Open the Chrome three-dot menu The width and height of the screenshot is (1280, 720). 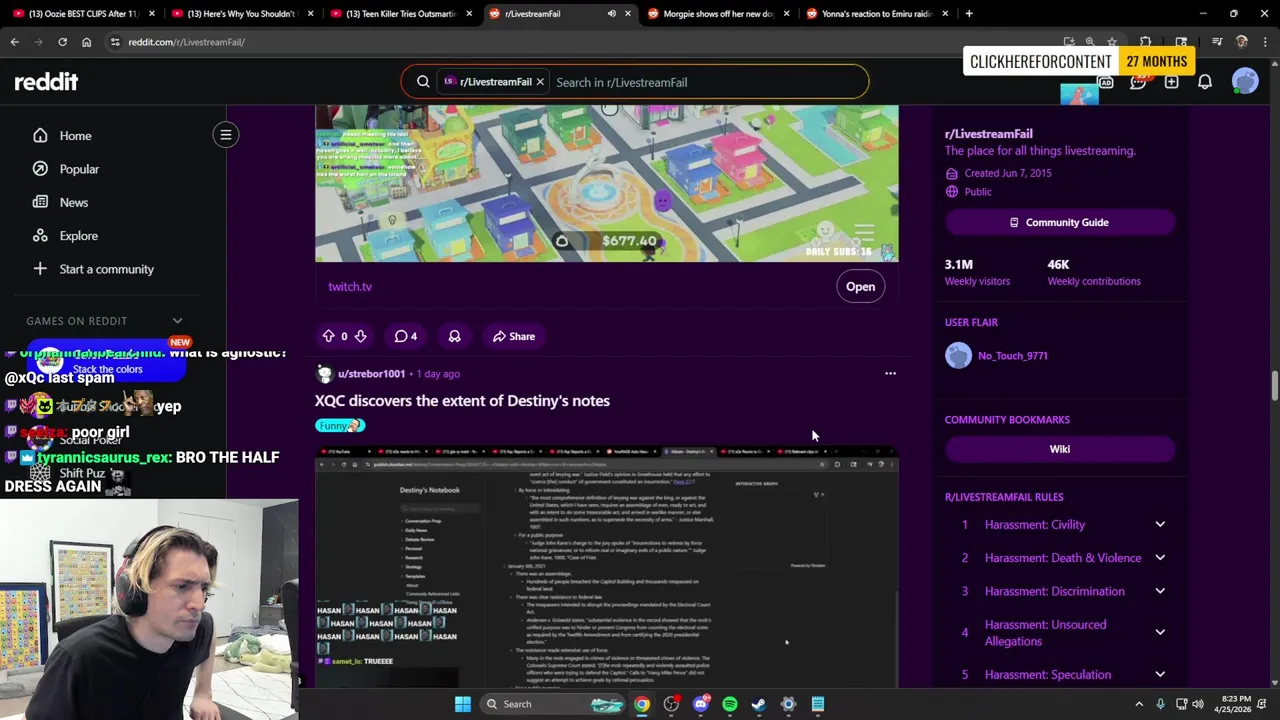click(1265, 42)
